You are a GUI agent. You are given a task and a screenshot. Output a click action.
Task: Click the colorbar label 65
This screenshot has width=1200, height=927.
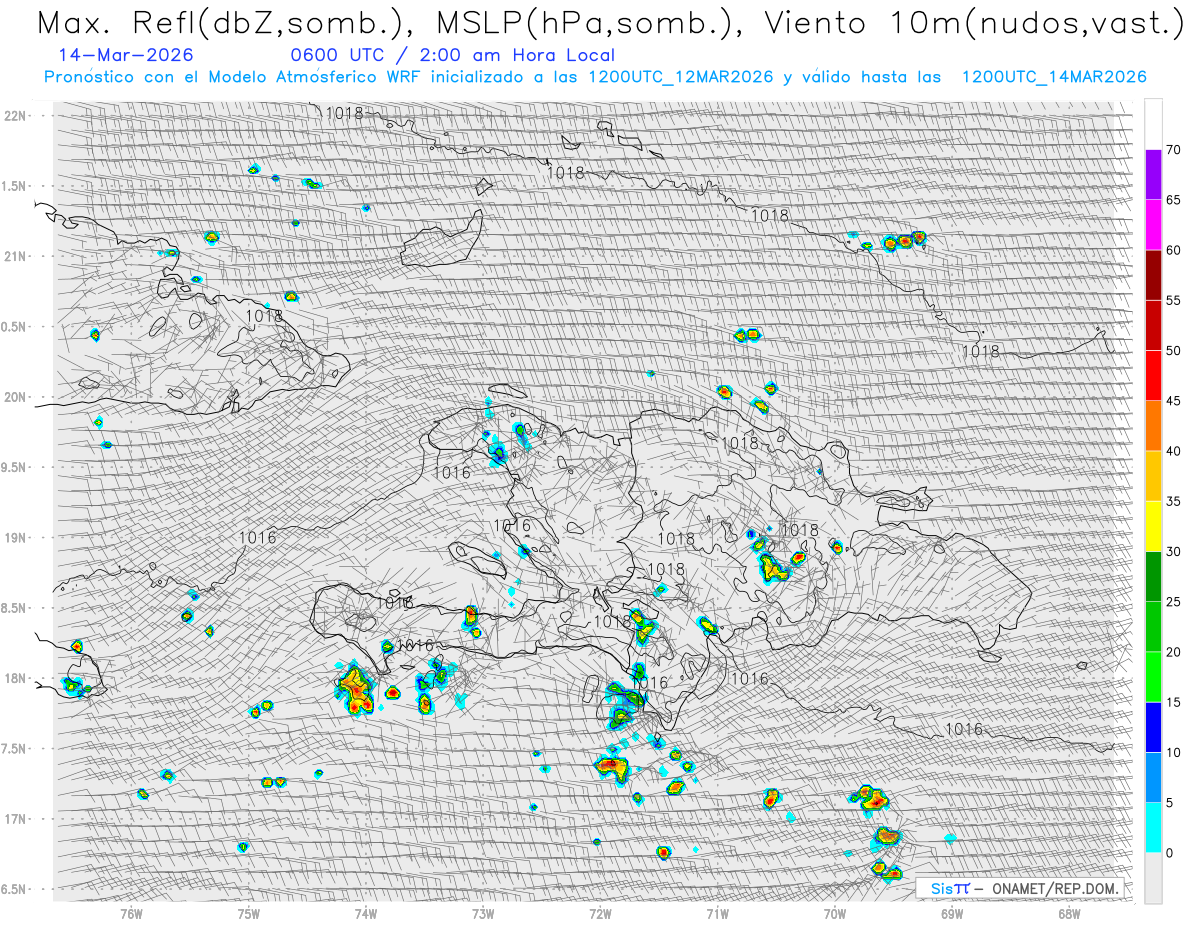1173,200
